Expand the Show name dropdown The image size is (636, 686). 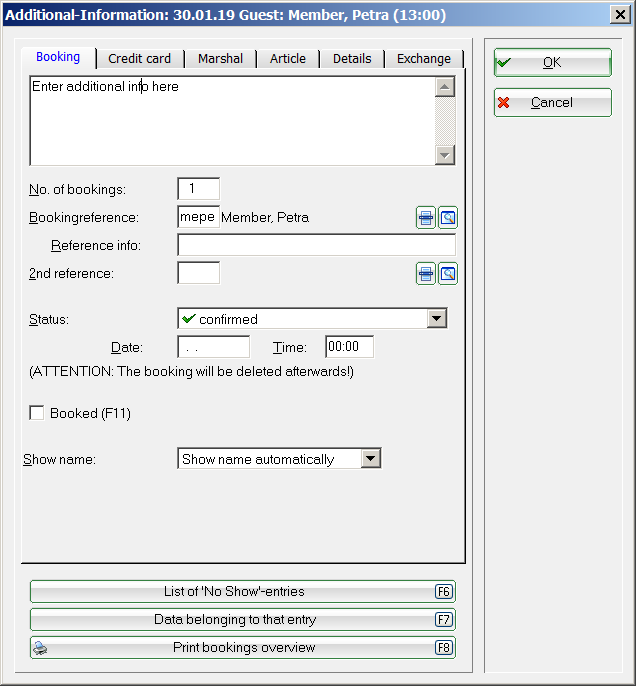coord(371,459)
